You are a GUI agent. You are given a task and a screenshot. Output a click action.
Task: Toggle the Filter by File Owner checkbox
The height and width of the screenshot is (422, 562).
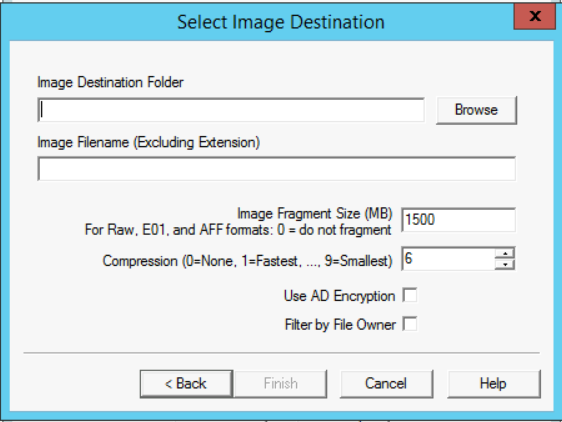pos(410,324)
